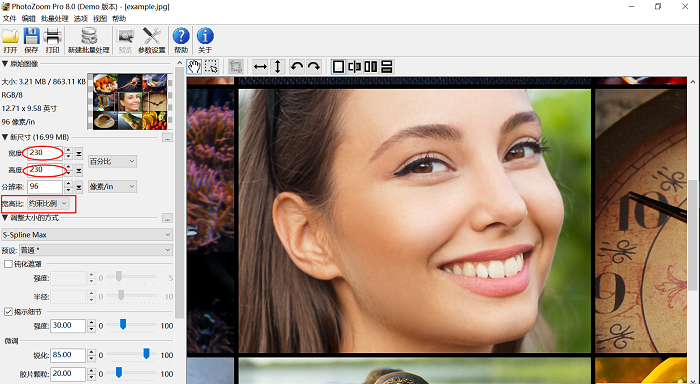This screenshot has width=700, height=384.
Task: Click the 揭示细节 强度 slider
Action: [123, 325]
